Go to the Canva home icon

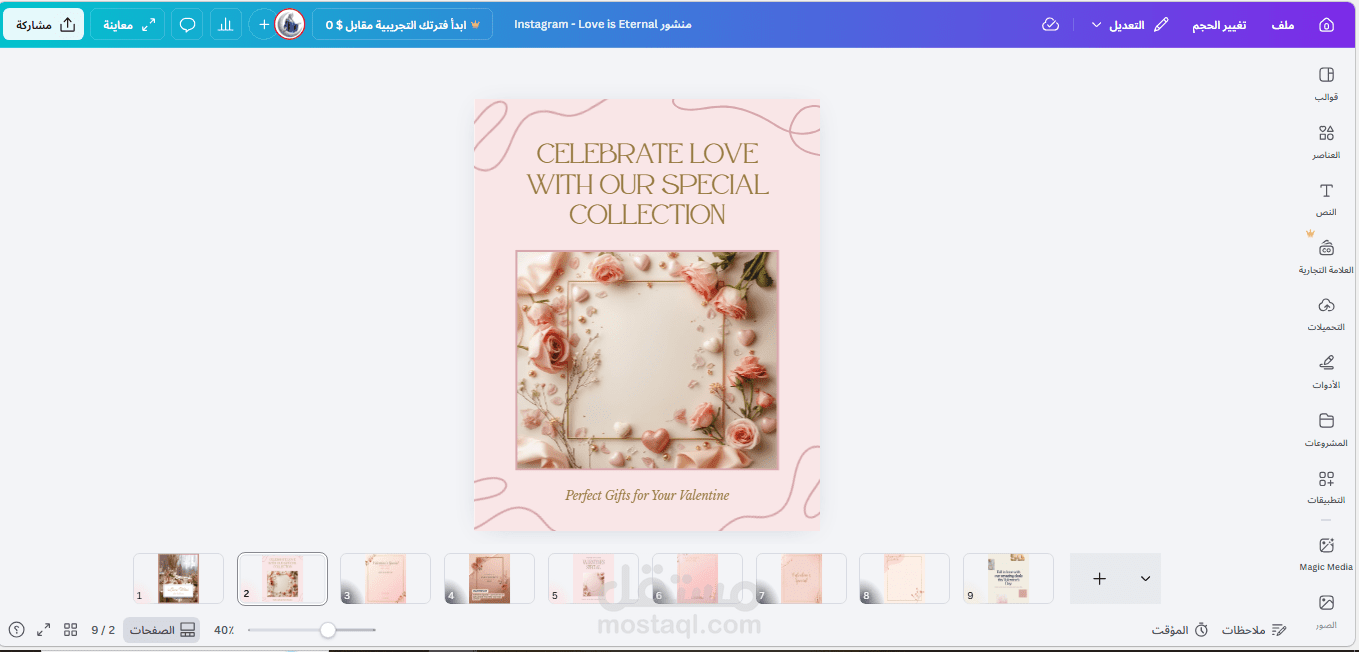[1326, 24]
